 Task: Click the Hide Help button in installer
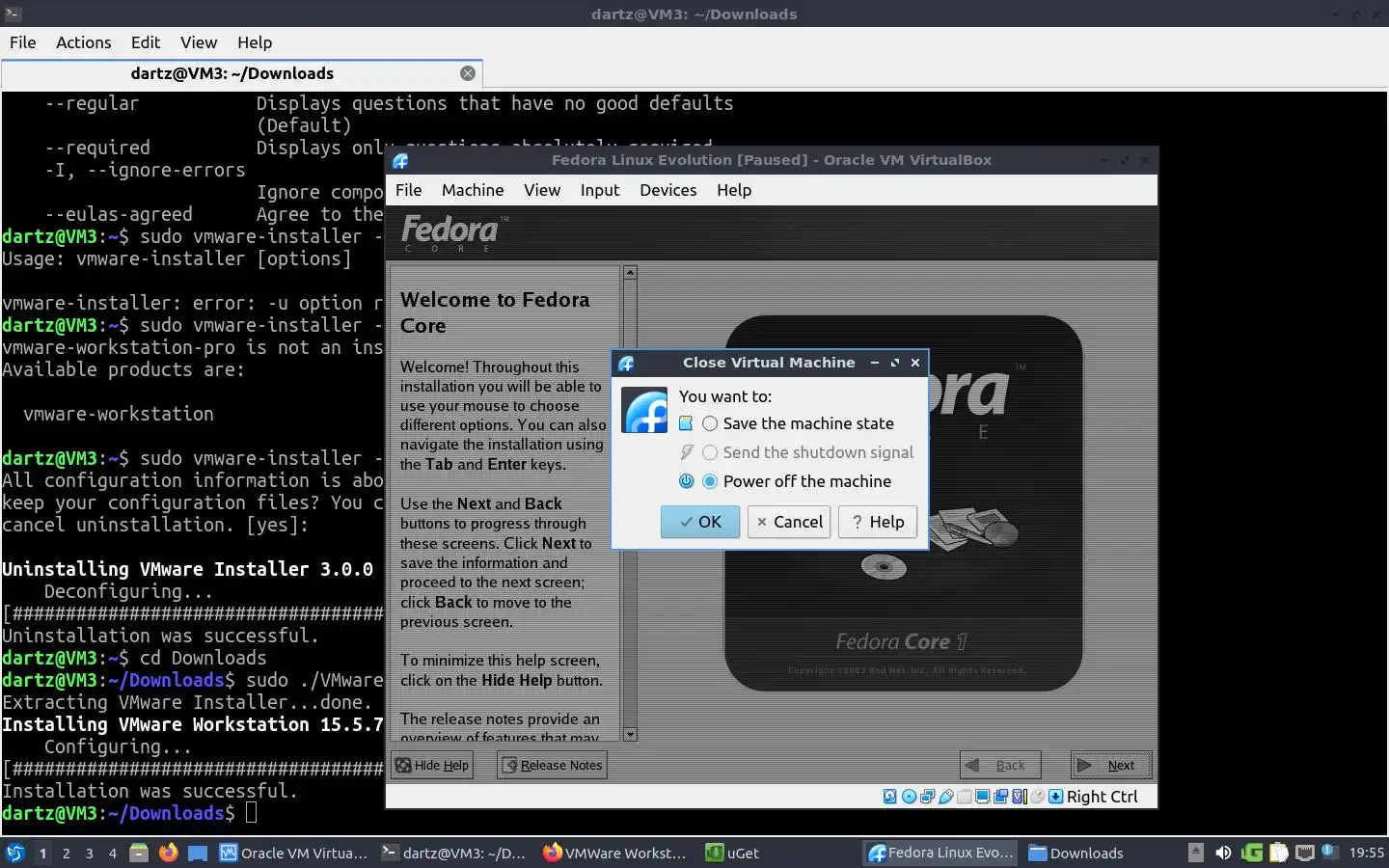pyautogui.click(x=432, y=765)
